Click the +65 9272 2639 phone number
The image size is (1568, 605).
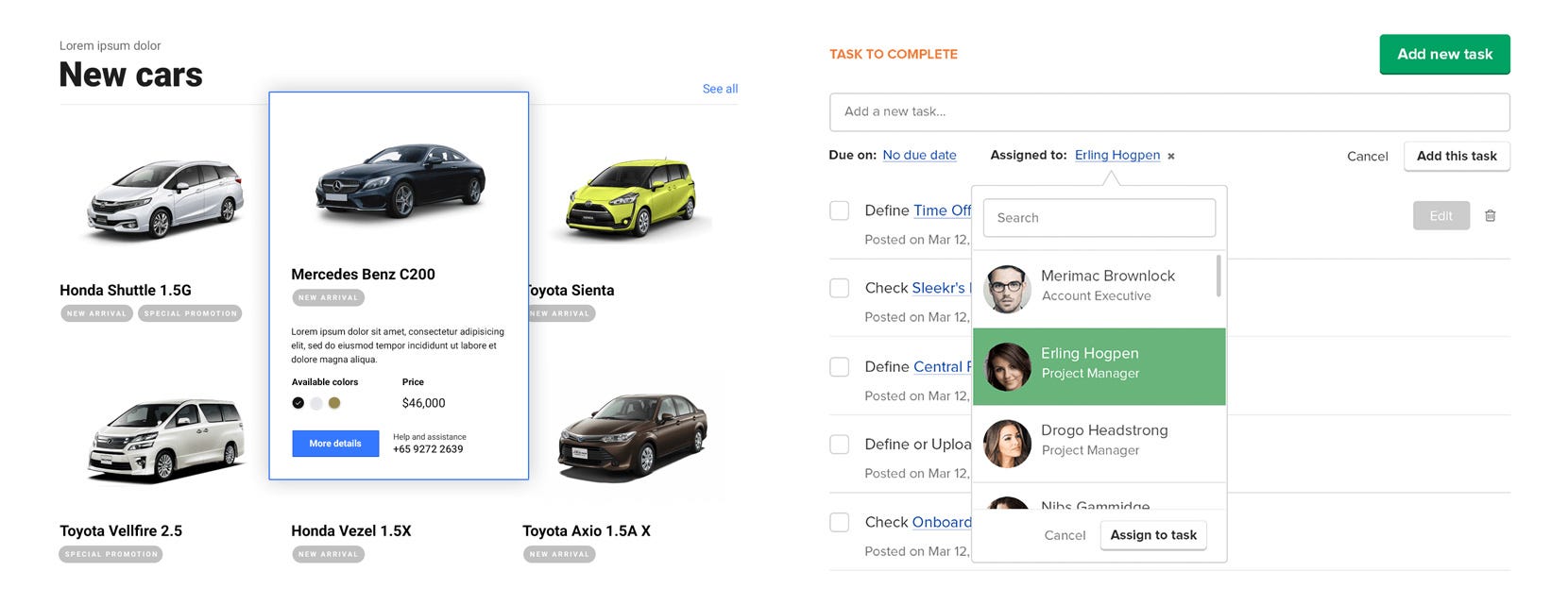pyautogui.click(x=428, y=449)
